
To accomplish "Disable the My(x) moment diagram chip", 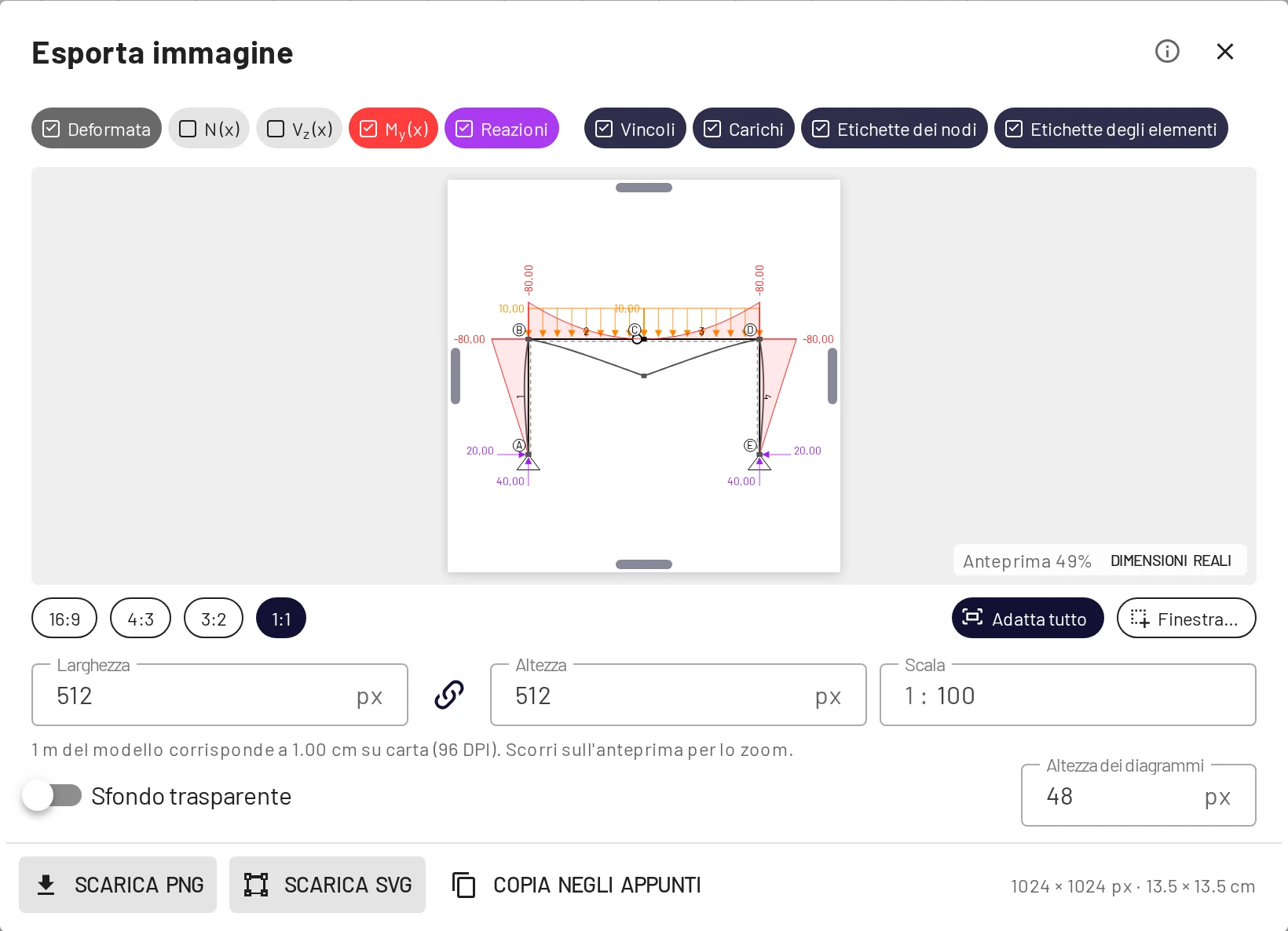I will pyautogui.click(x=393, y=129).
